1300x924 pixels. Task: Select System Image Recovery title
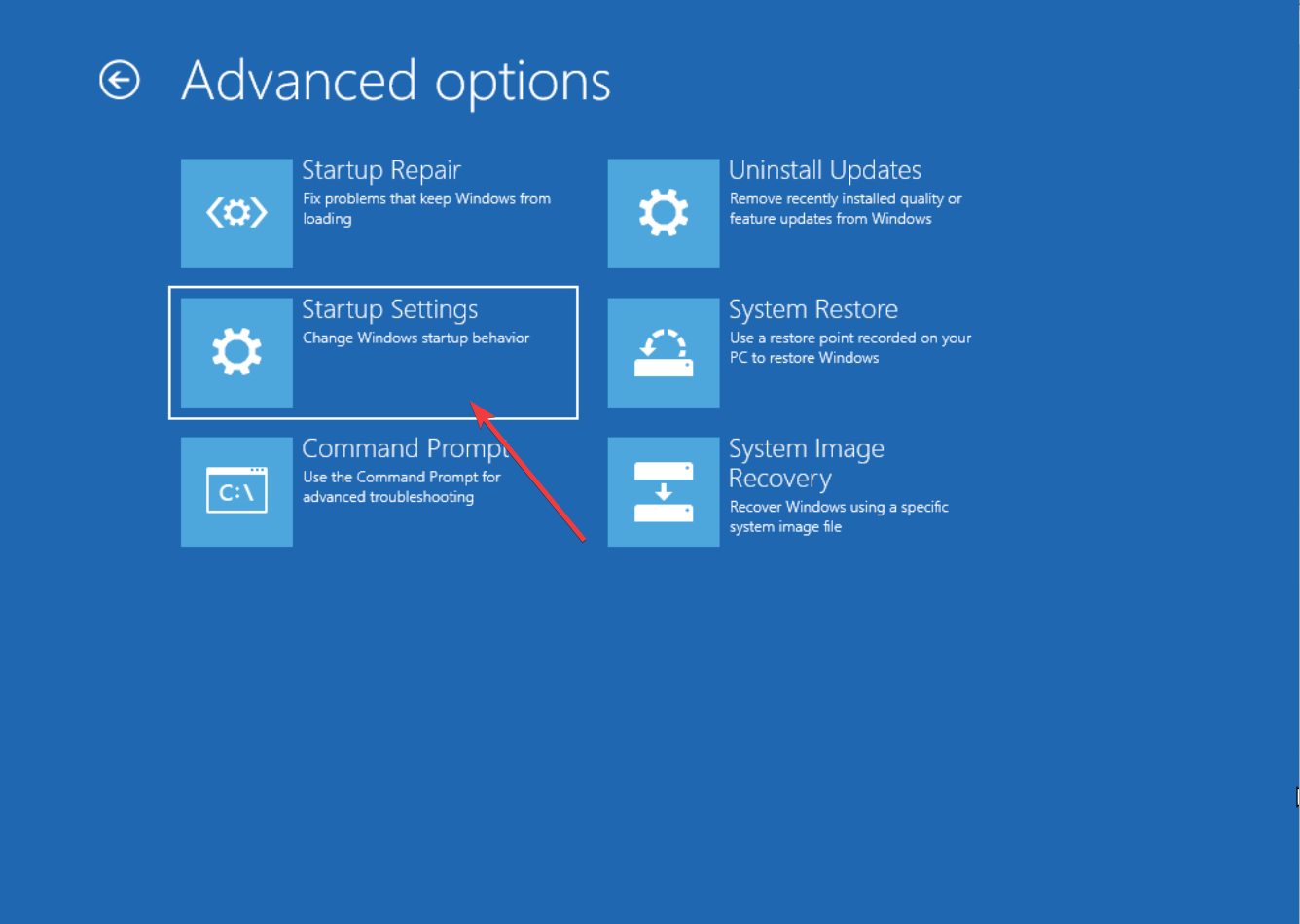coord(807,464)
